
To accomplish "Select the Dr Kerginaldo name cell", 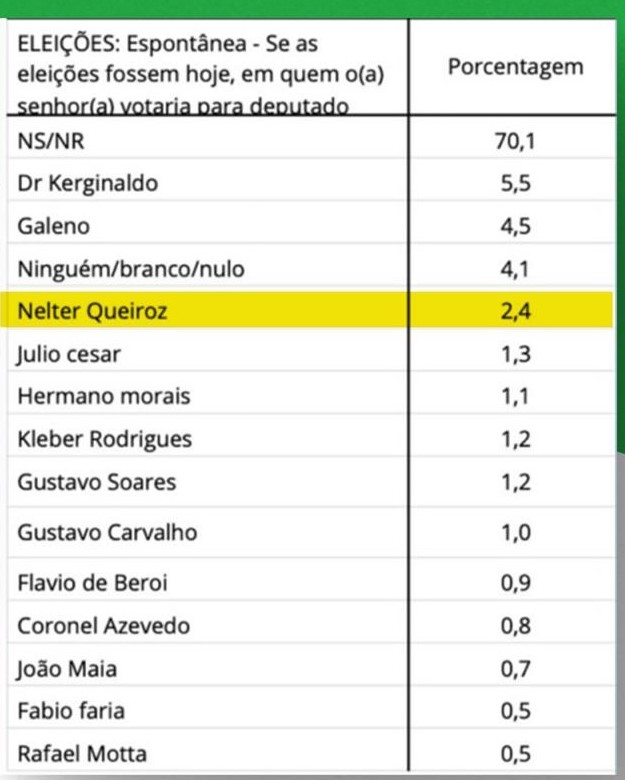I will click(x=88, y=184).
